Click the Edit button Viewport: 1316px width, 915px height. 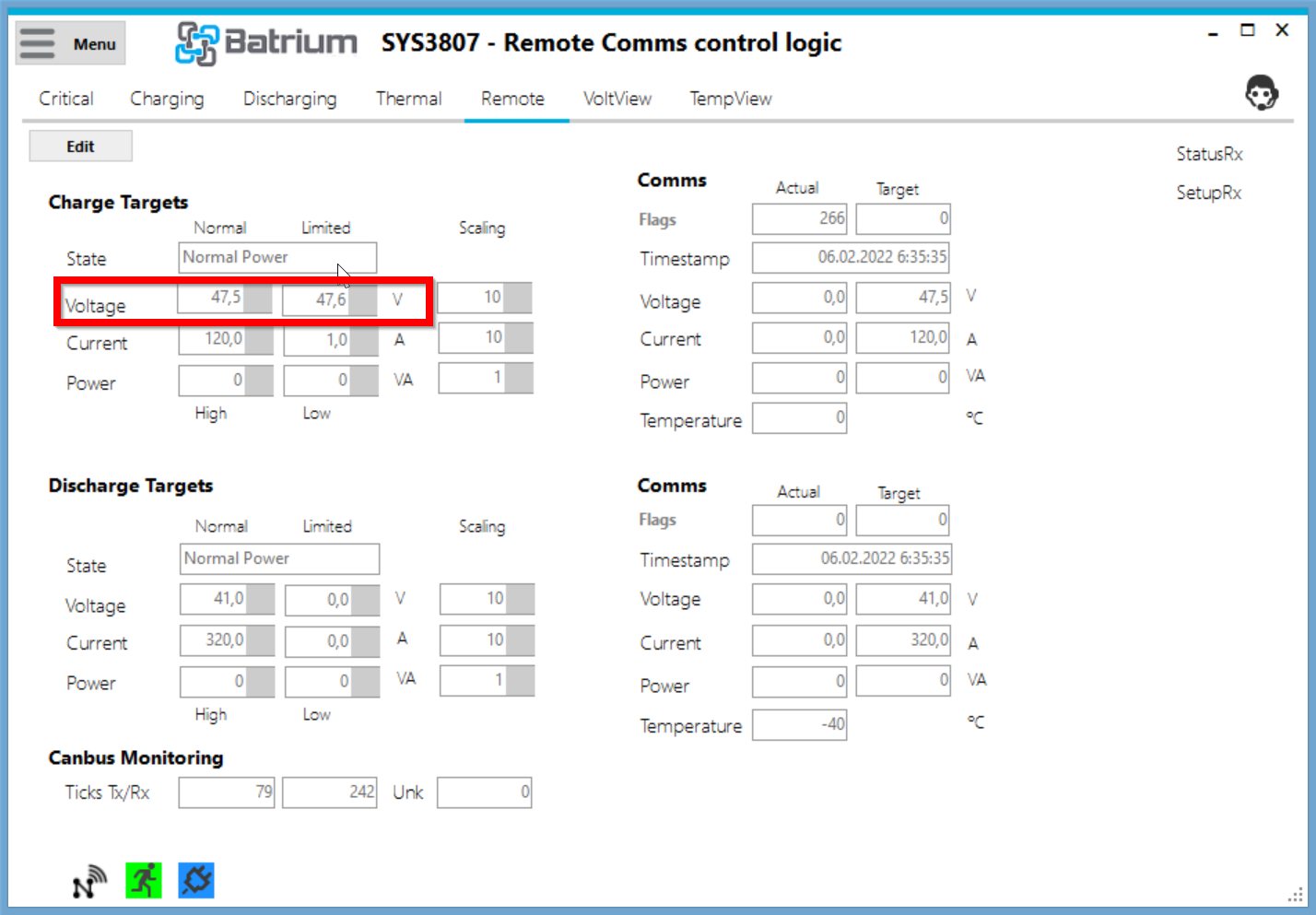tap(80, 147)
